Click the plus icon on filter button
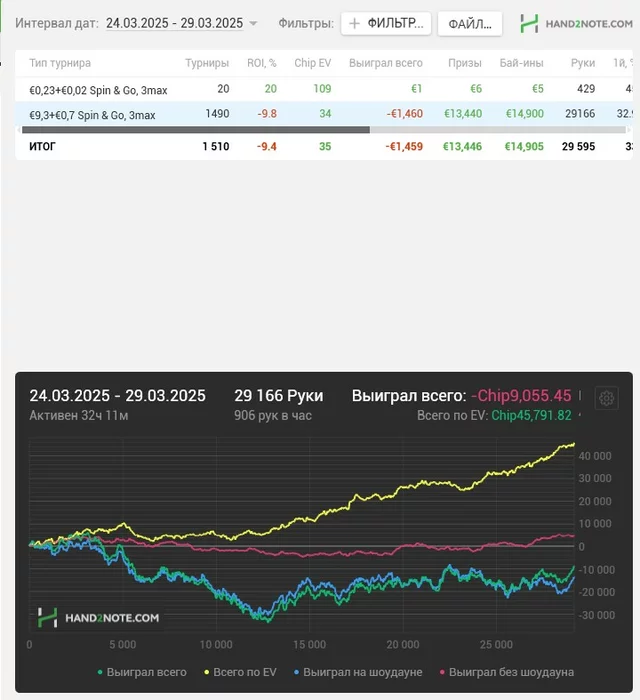Viewport: 640px width, 700px height. pyautogui.click(x=354, y=23)
